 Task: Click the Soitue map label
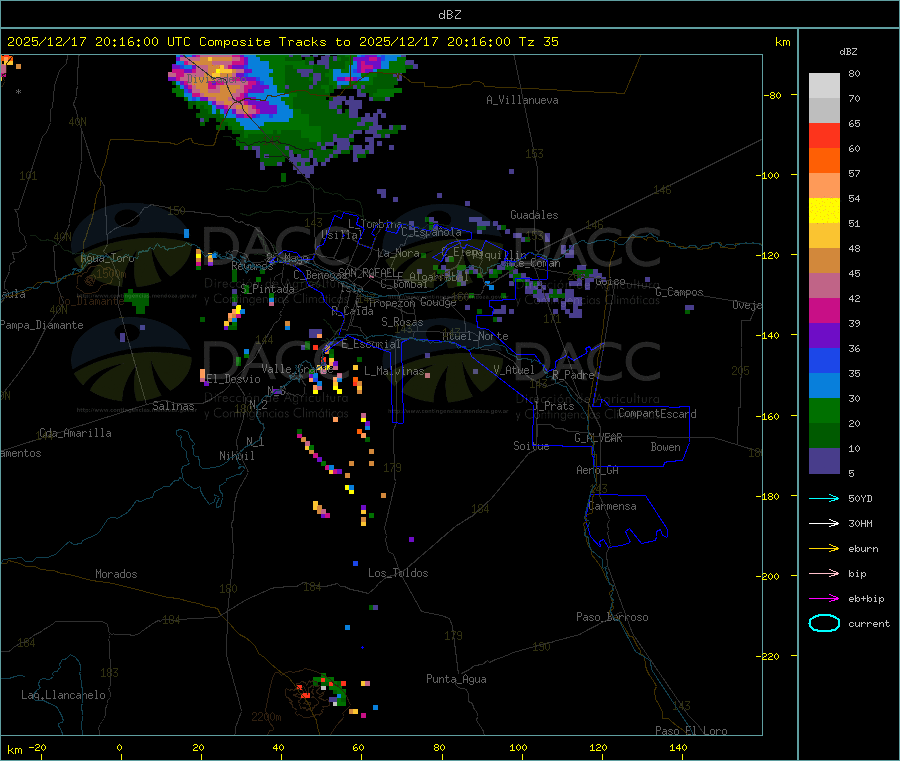[x=531, y=446]
